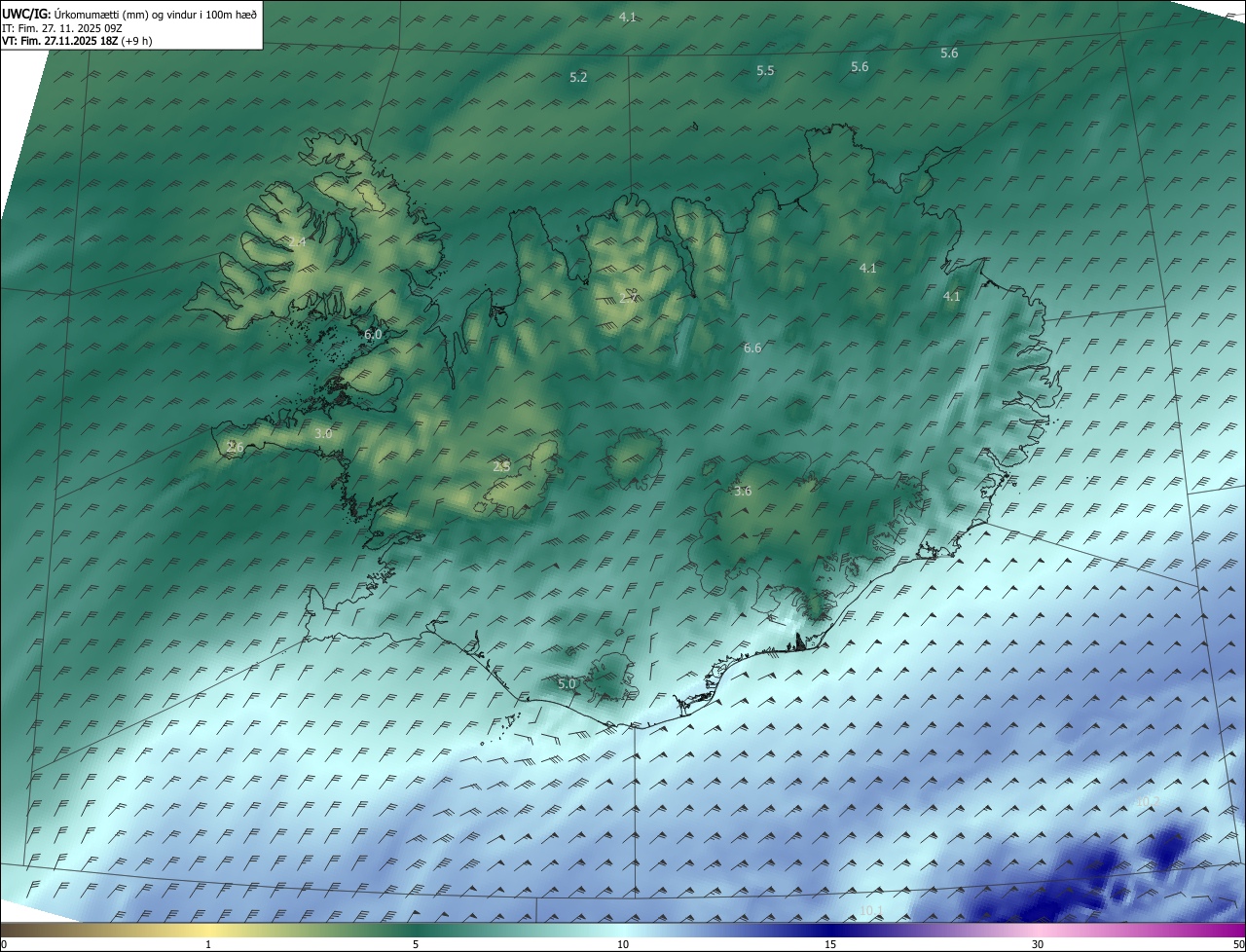Click the 10.1 value above the colour bar
The image size is (1246, 952).
(871, 911)
